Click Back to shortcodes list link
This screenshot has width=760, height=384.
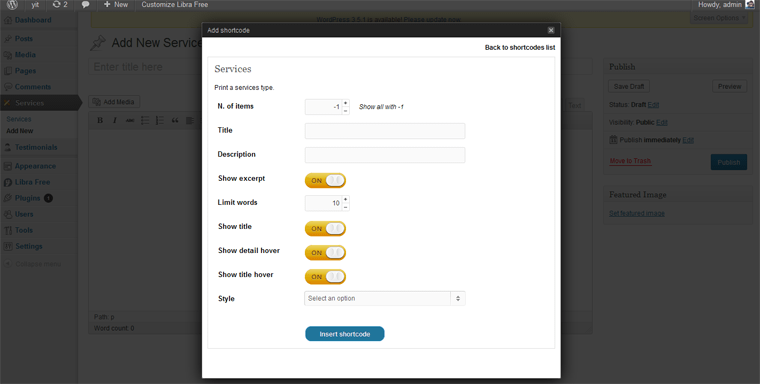coord(520,48)
